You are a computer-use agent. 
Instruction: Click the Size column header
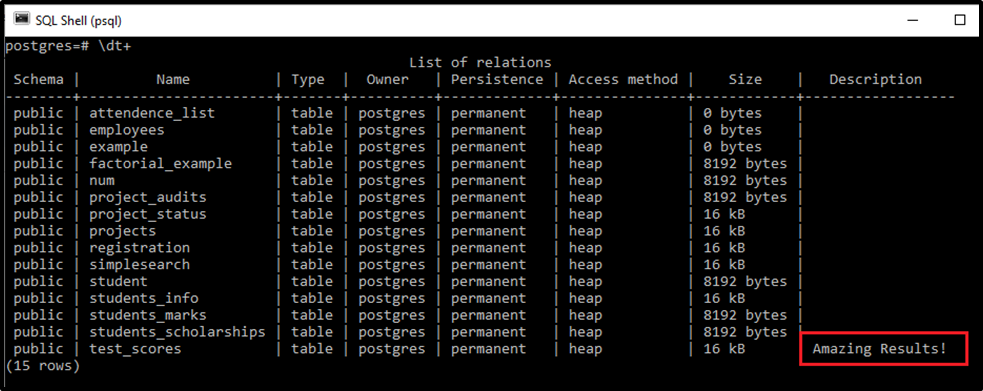tap(745, 80)
